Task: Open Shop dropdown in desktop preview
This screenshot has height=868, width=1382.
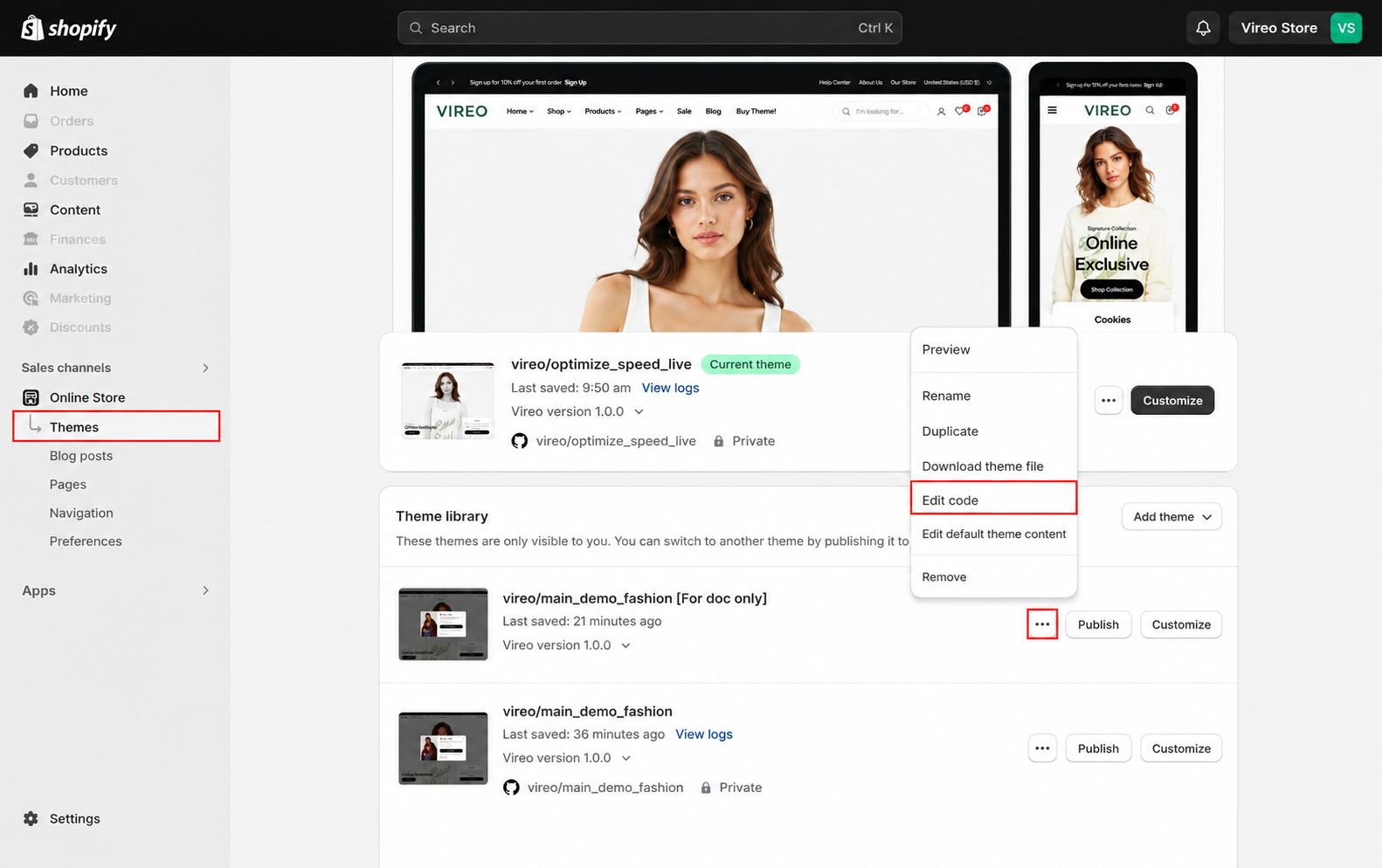Action: (x=559, y=111)
